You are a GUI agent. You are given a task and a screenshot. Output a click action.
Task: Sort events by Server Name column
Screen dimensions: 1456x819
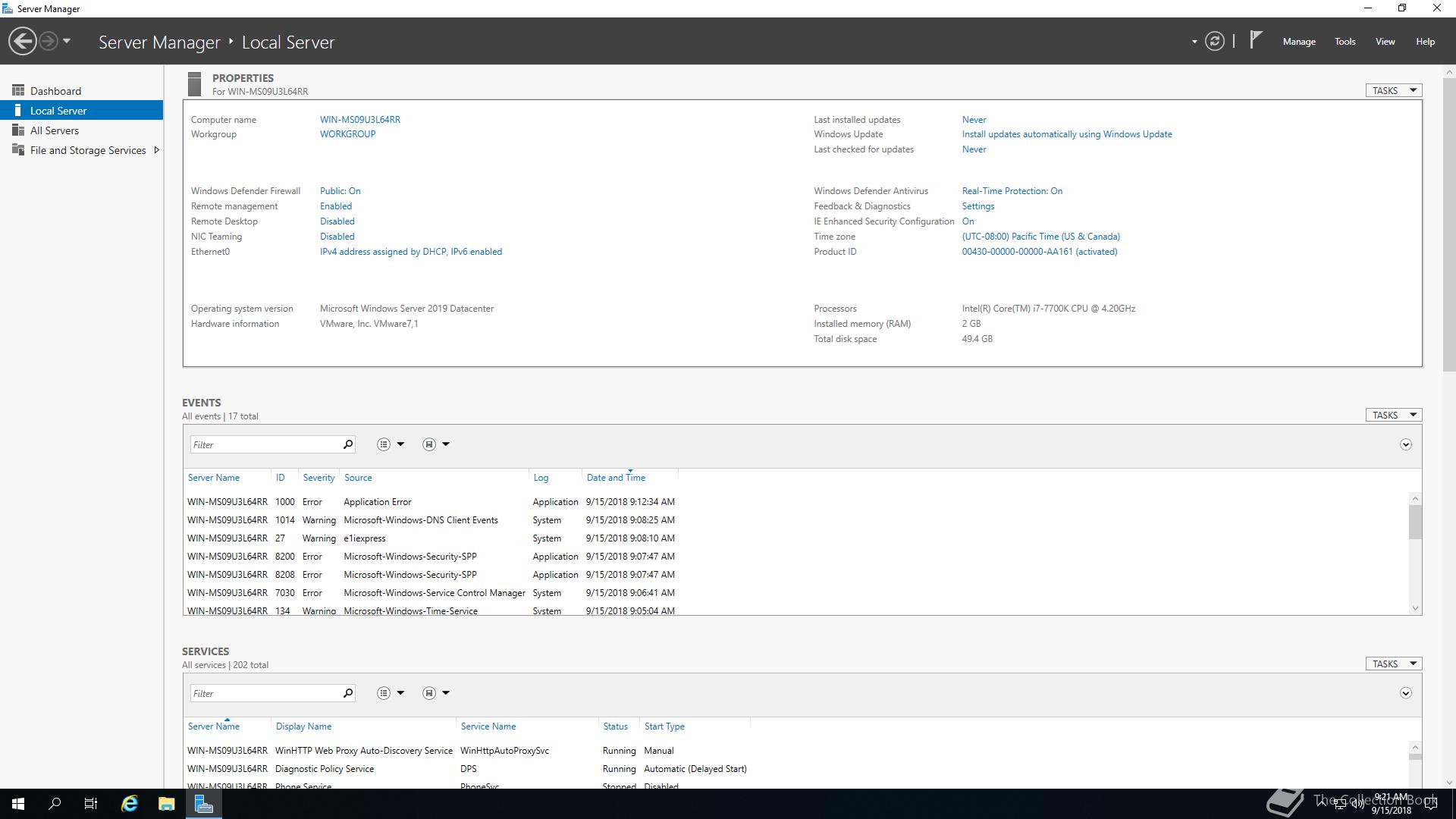pyautogui.click(x=214, y=478)
